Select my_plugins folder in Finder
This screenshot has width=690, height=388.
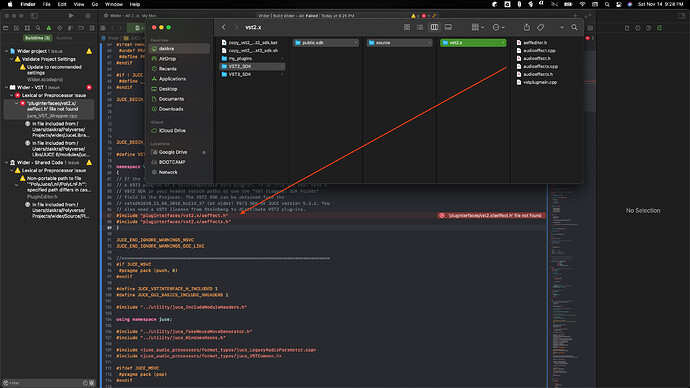coord(252,59)
